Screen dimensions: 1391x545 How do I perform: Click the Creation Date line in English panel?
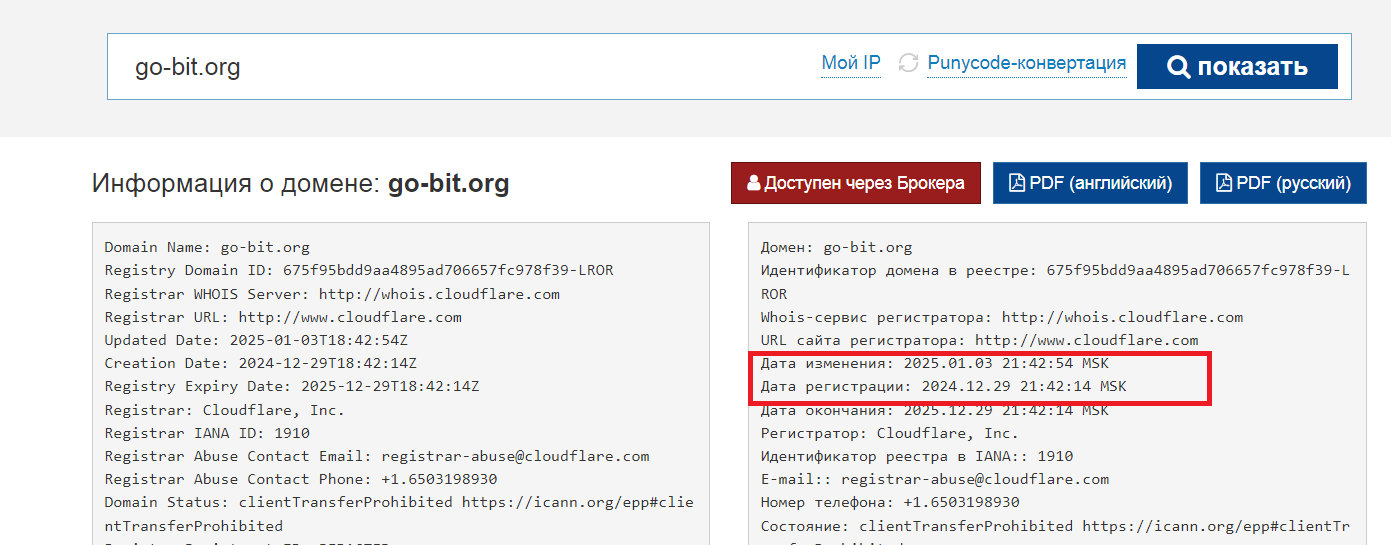[261, 363]
